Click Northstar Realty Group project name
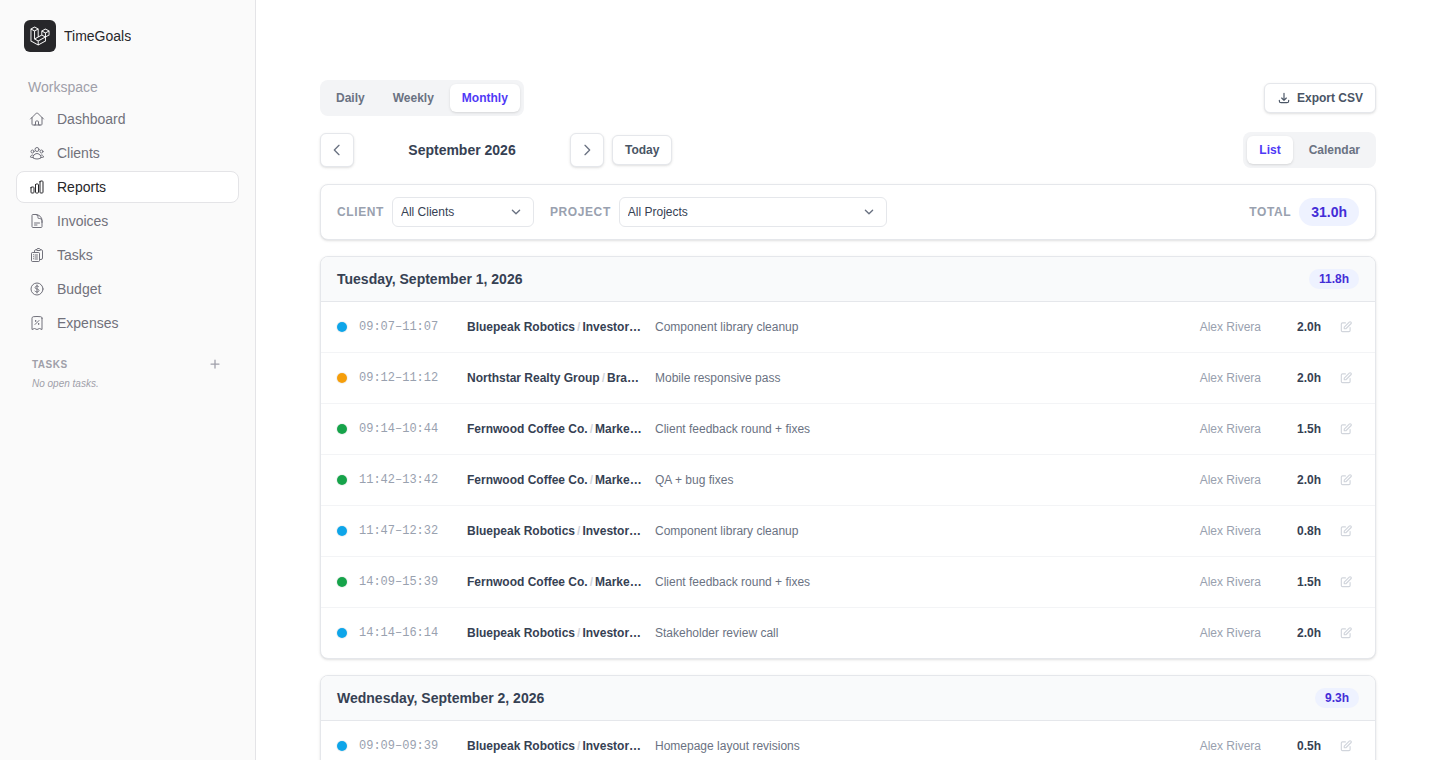This screenshot has width=1440, height=760. click(533, 378)
